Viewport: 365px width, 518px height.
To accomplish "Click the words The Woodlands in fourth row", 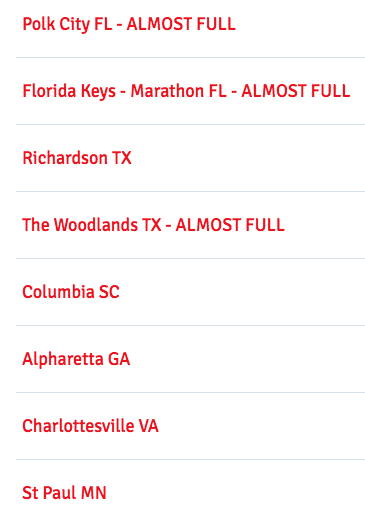I will click(80, 225).
